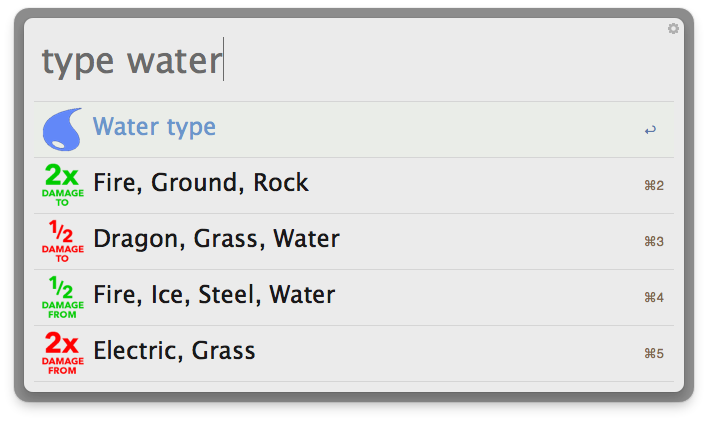708x422 pixels.
Task: Click the red 2x damage from icon
Action: [62, 352]
